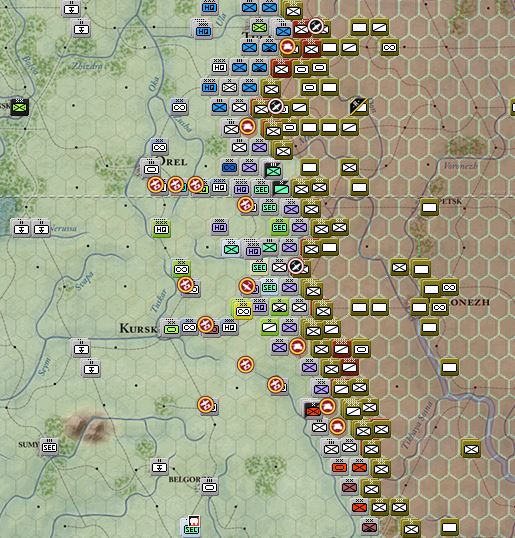515x538 pixels.
Task: Select the cyan cavalry unit beside the SEC counter
Action: coord(281,188)
